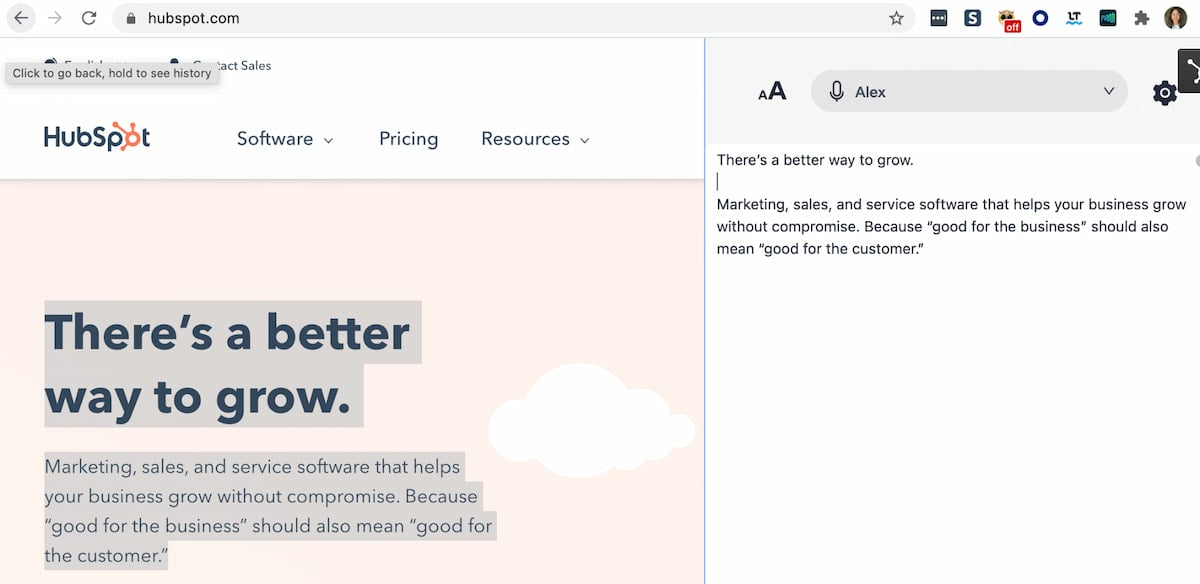Click the microphone icon beside Alex
Screen dimensions: 1200x584
[x=837, y=92]
